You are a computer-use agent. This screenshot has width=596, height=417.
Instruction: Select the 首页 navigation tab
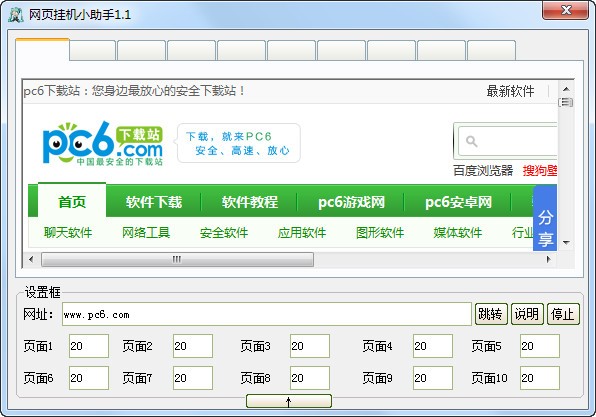pos(72,201)
